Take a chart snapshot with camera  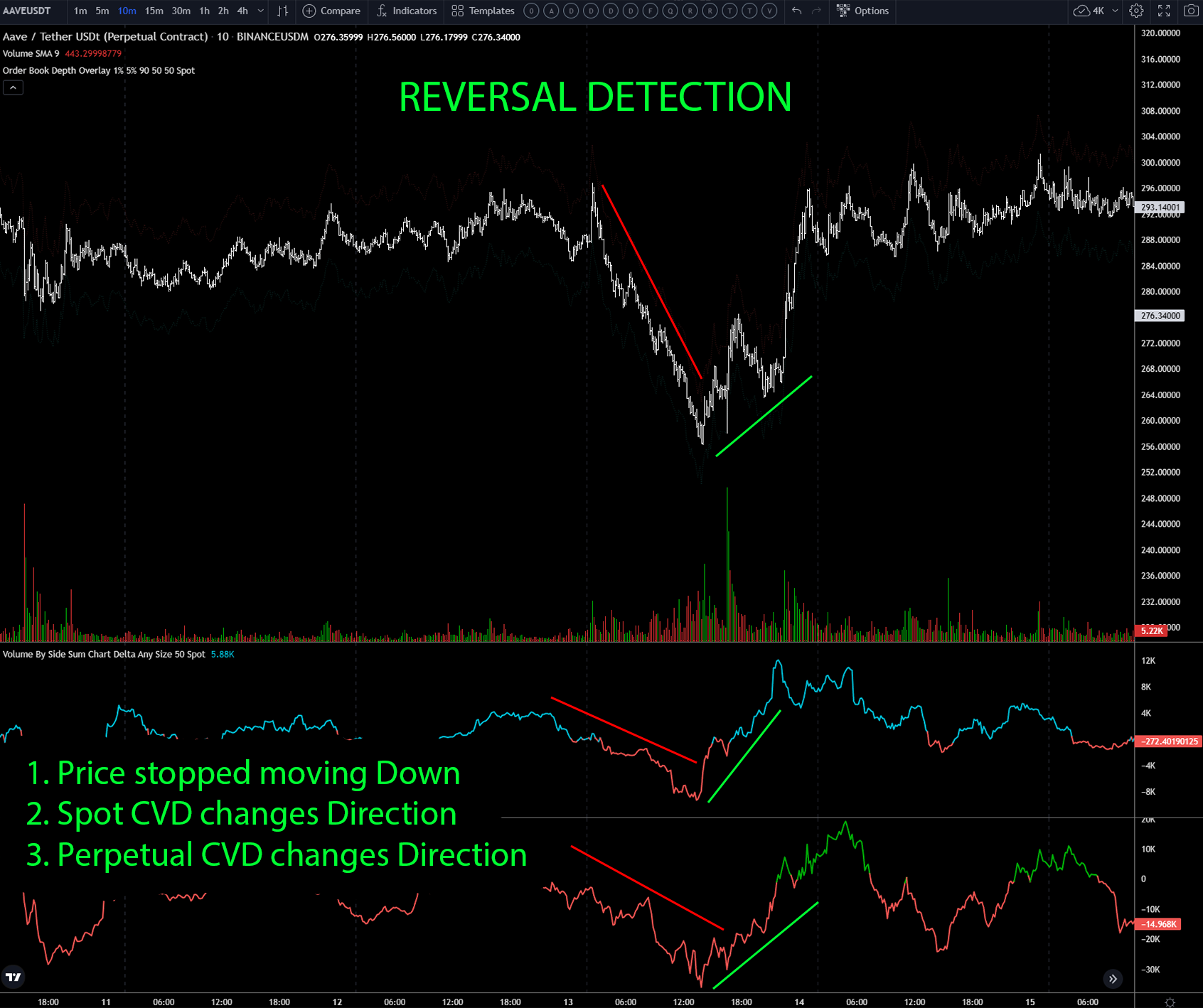[1190, 11]
